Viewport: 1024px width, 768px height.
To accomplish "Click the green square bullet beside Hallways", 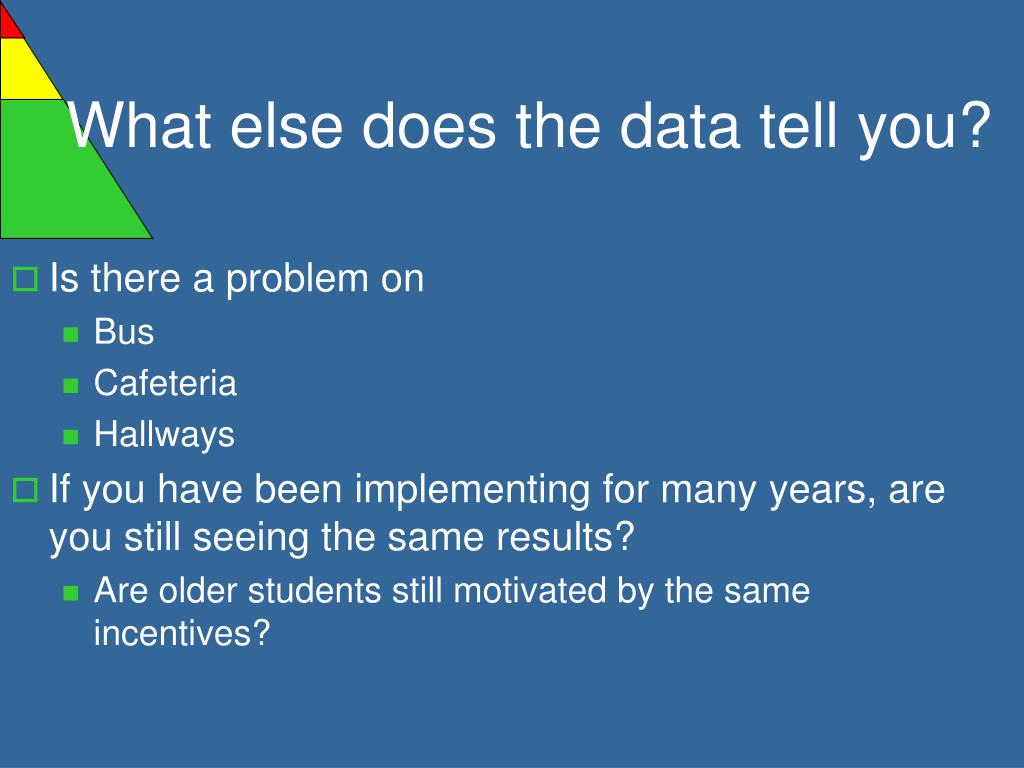I will (x=71, y=436).
